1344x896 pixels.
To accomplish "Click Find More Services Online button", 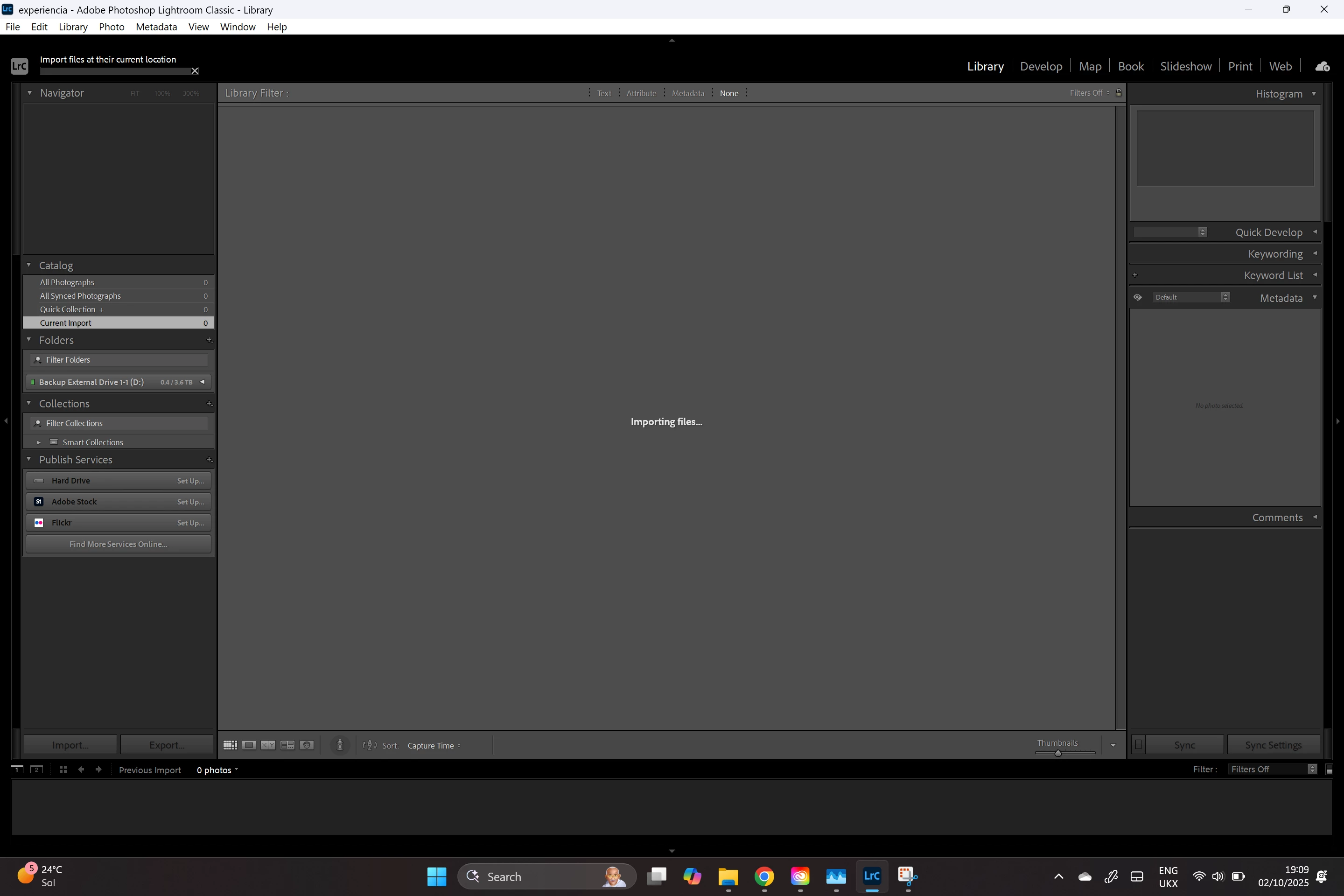I will 118,544.
